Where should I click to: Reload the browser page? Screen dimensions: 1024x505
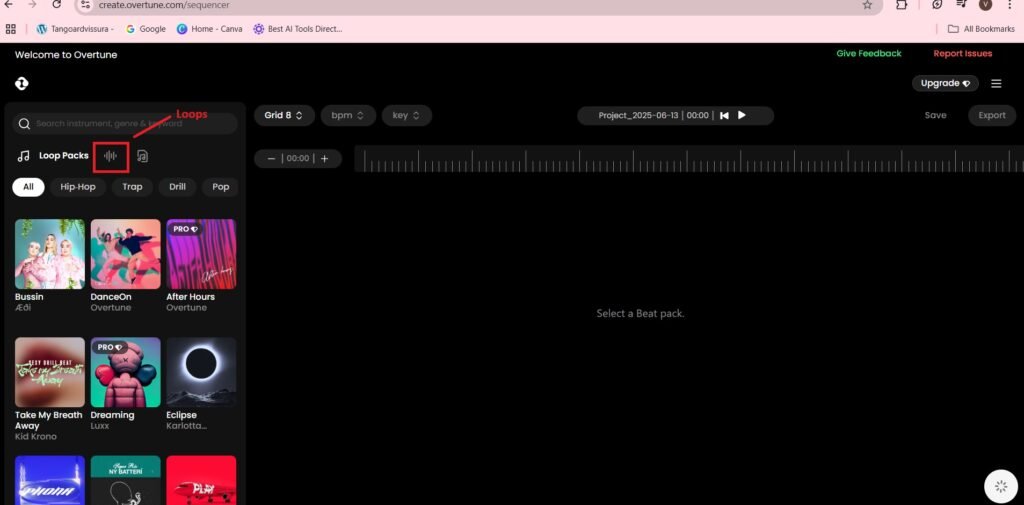56,5
